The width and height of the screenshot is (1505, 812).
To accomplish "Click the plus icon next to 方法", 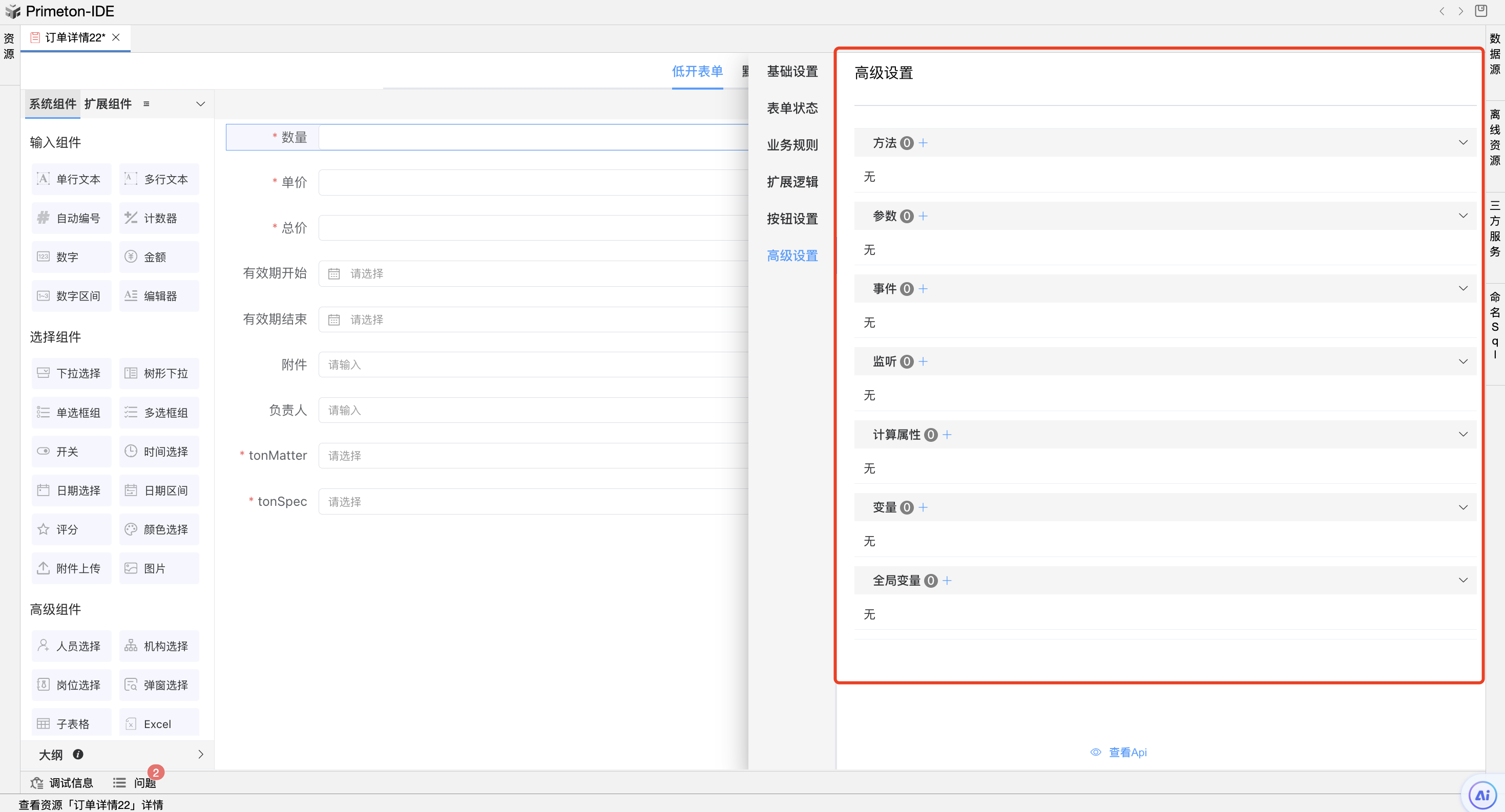I will [923, 143].
